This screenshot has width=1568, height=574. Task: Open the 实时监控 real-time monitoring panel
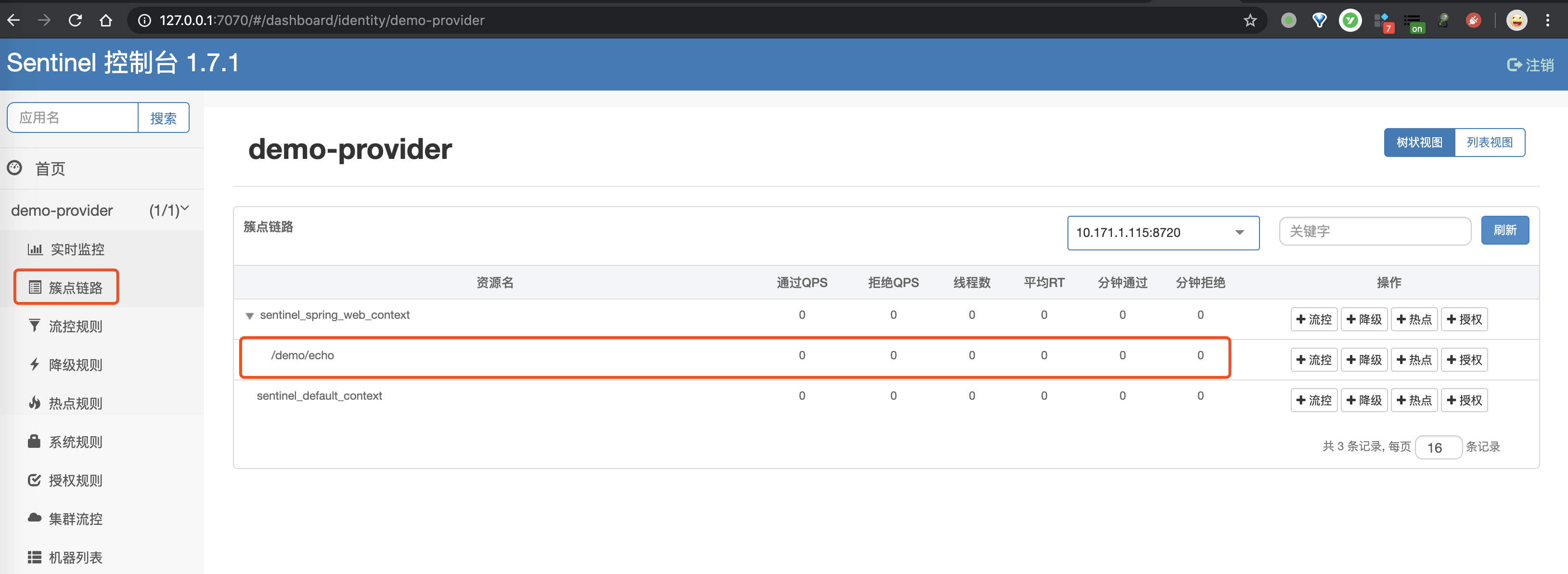click(x=77, y=248)
